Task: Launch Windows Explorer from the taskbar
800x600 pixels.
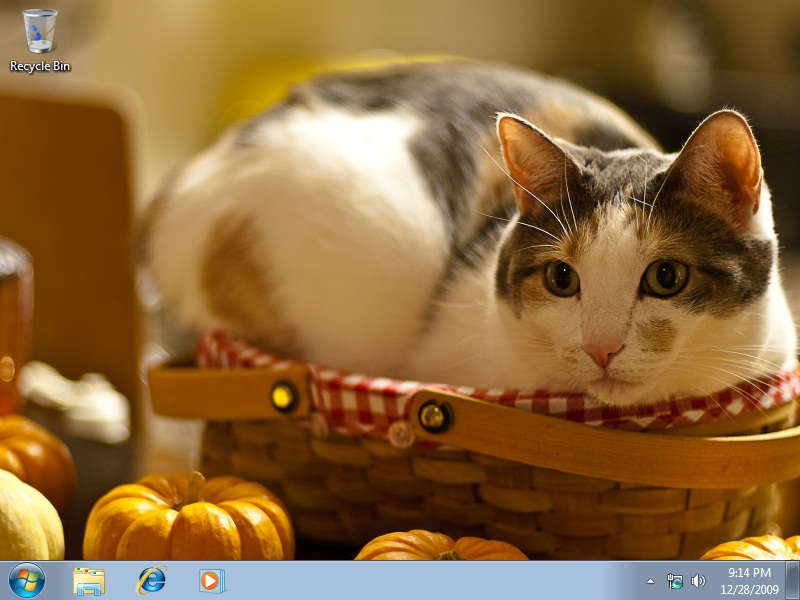Action: point(89,580)
